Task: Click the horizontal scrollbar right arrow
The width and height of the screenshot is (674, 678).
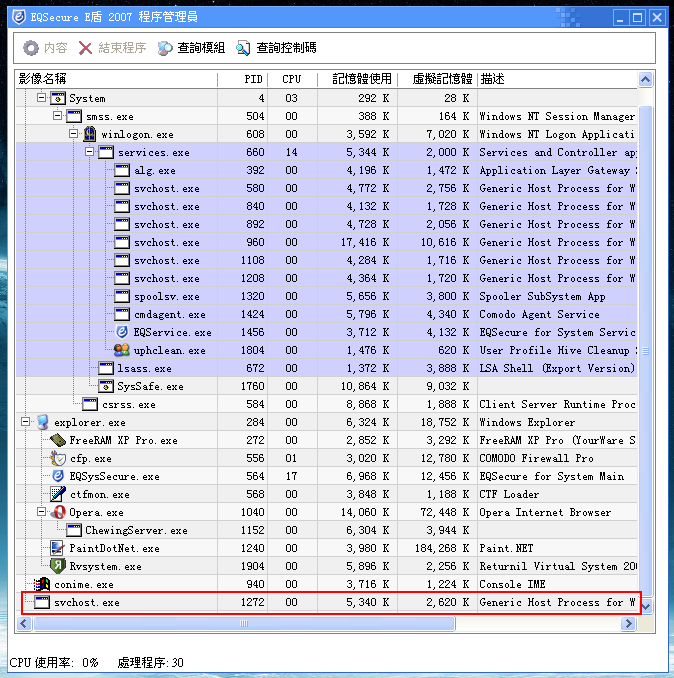Action: (629, 624)
